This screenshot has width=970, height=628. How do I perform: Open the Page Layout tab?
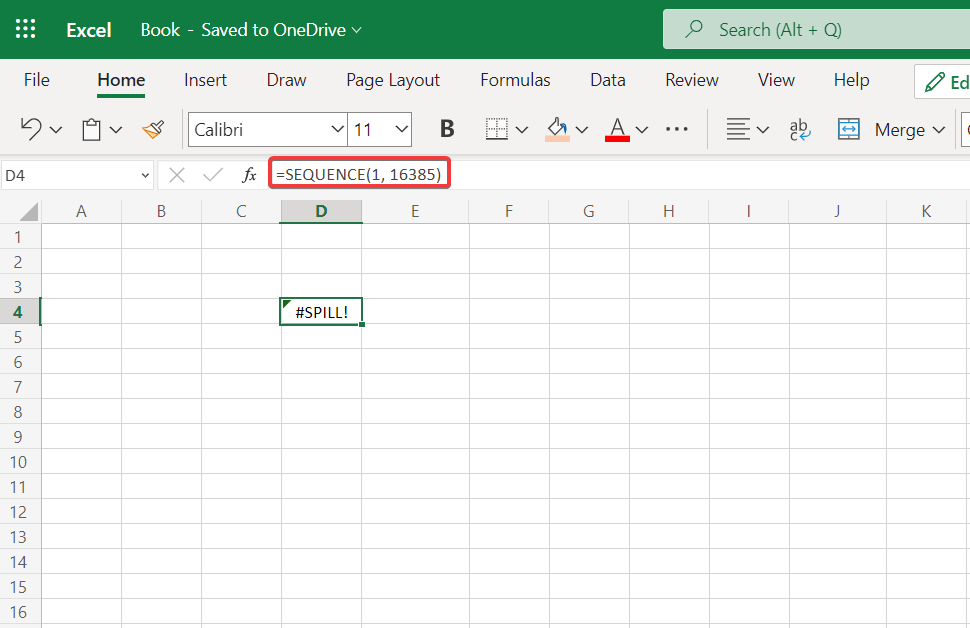393,80
